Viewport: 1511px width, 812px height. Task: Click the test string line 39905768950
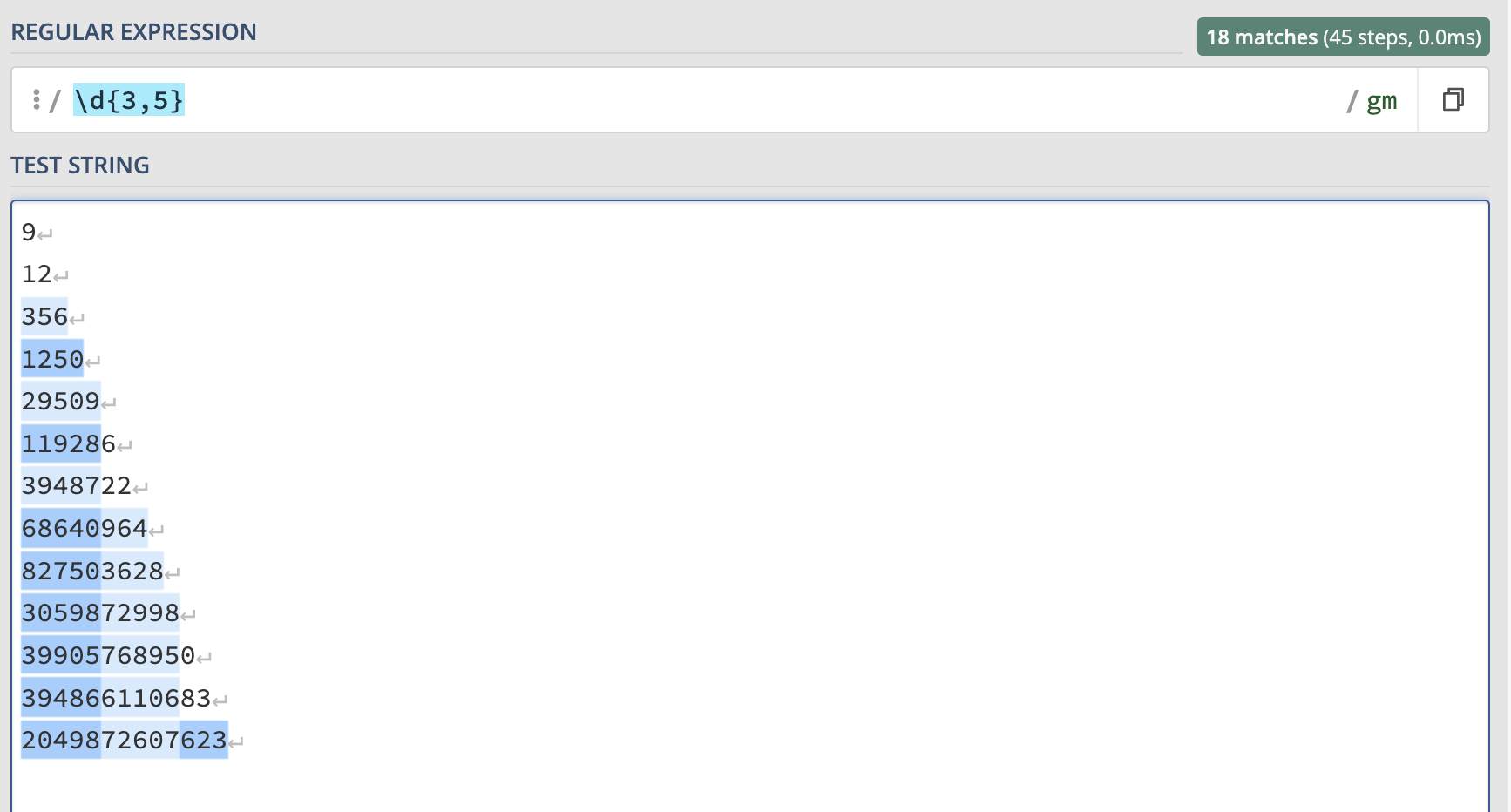tap(108, 655)
